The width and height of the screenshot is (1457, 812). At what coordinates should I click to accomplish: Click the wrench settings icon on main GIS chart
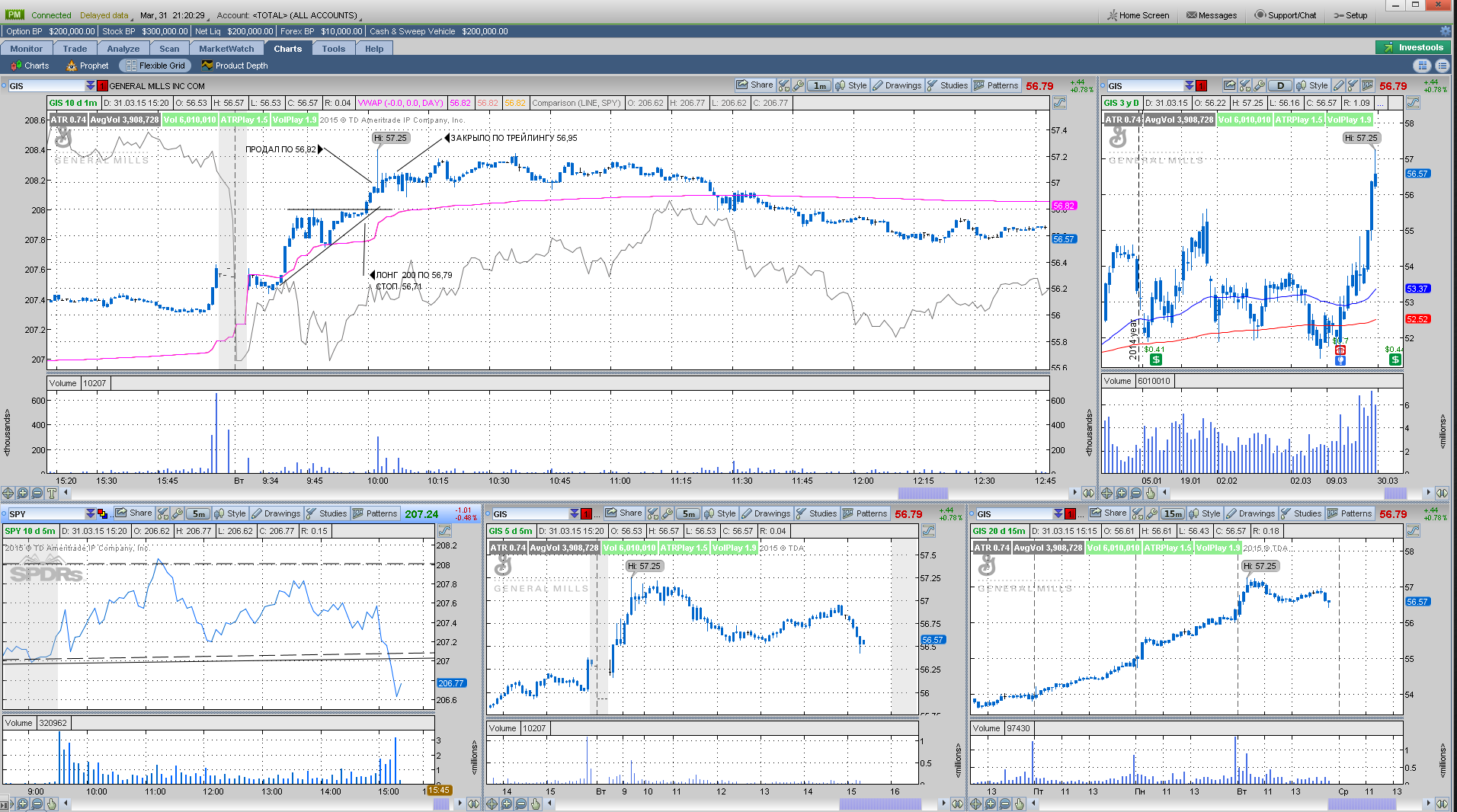[x=798, y=85]
